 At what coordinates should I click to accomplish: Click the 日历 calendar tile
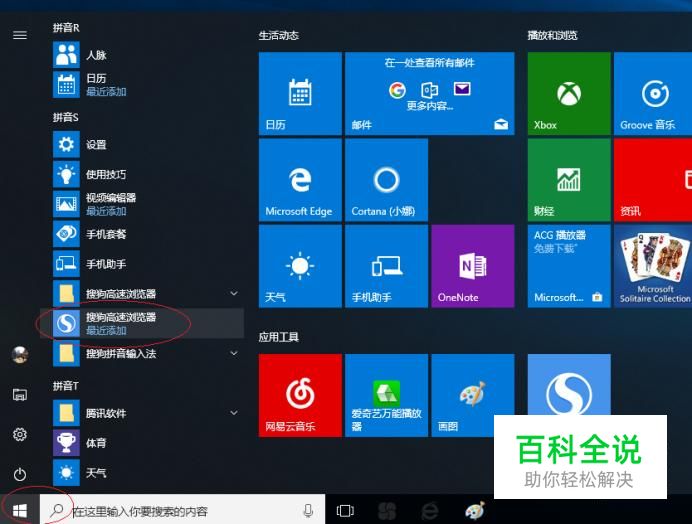coord(300,94)
